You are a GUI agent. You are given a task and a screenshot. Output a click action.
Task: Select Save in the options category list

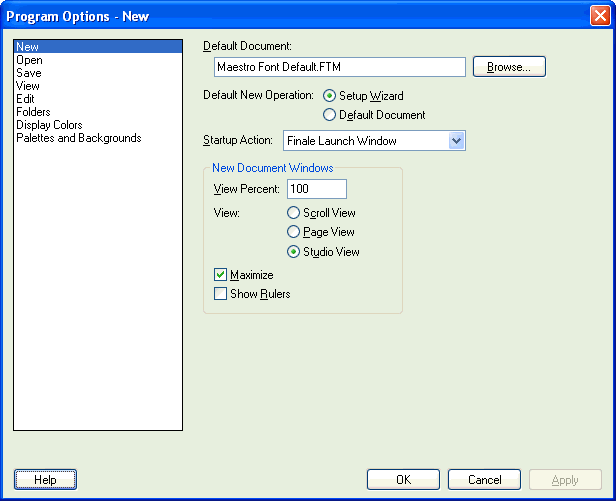pos(29,73)
